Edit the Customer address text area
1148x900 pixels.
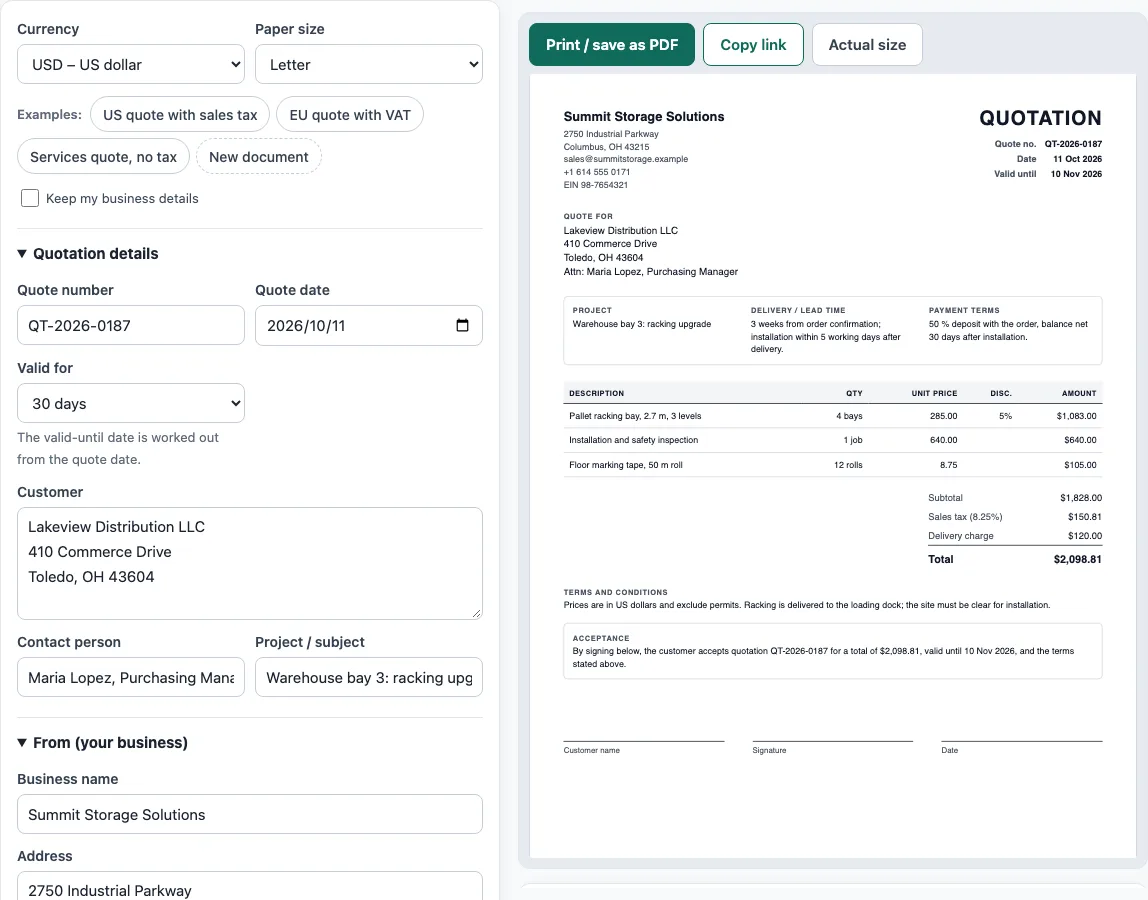coord(250,563)
